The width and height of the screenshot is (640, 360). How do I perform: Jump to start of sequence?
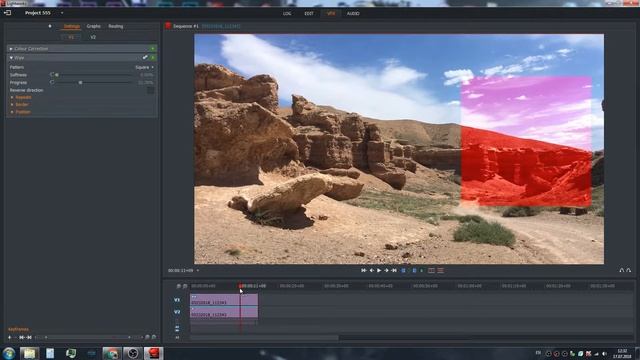(363, 270)
